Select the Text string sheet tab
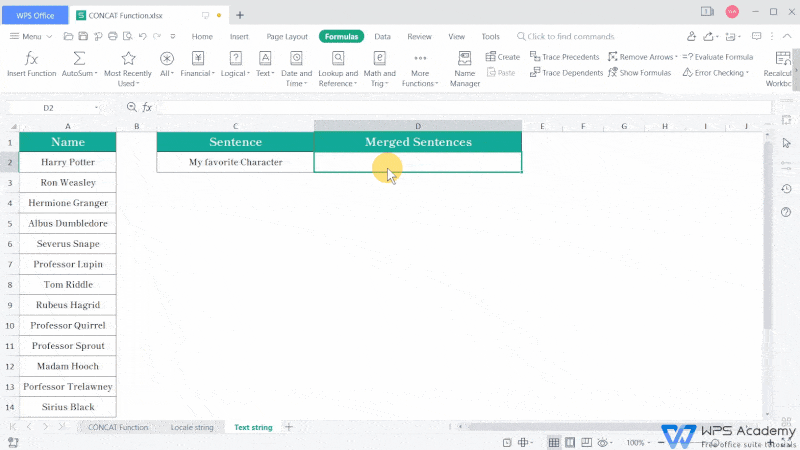The image size is (800, 450). (x=253, y=428)
